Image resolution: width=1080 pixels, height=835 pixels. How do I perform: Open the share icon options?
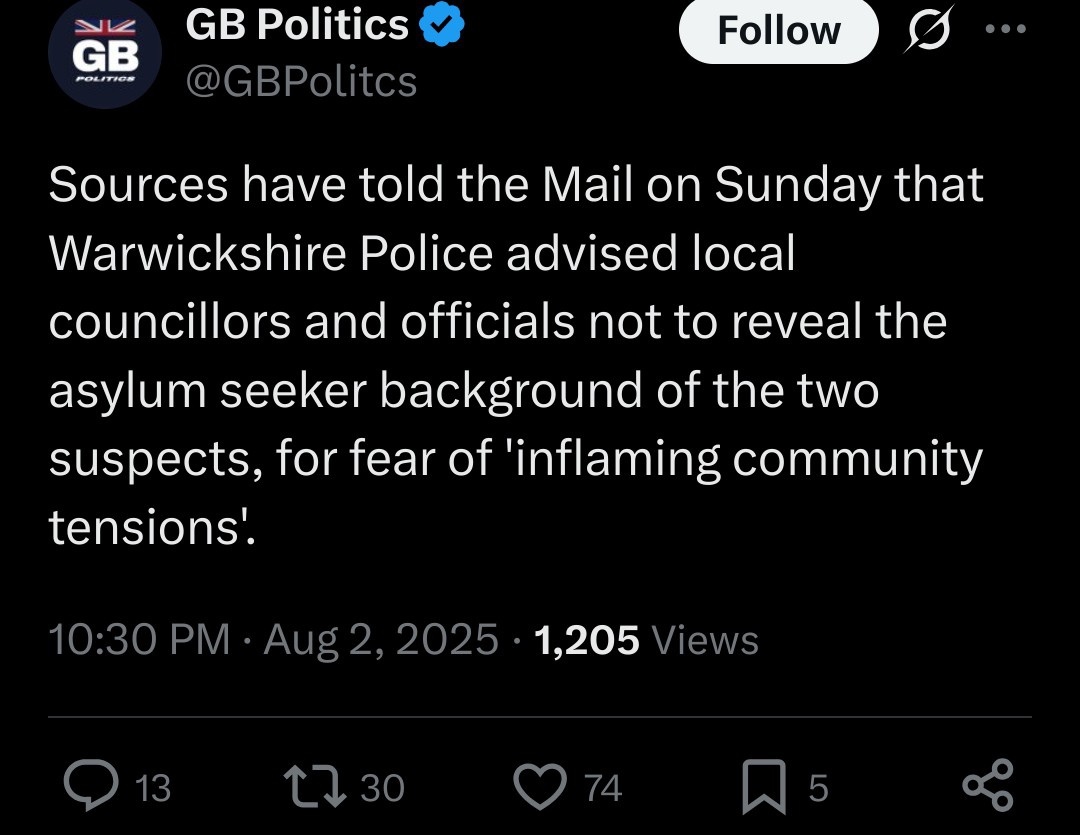(987, 787)
